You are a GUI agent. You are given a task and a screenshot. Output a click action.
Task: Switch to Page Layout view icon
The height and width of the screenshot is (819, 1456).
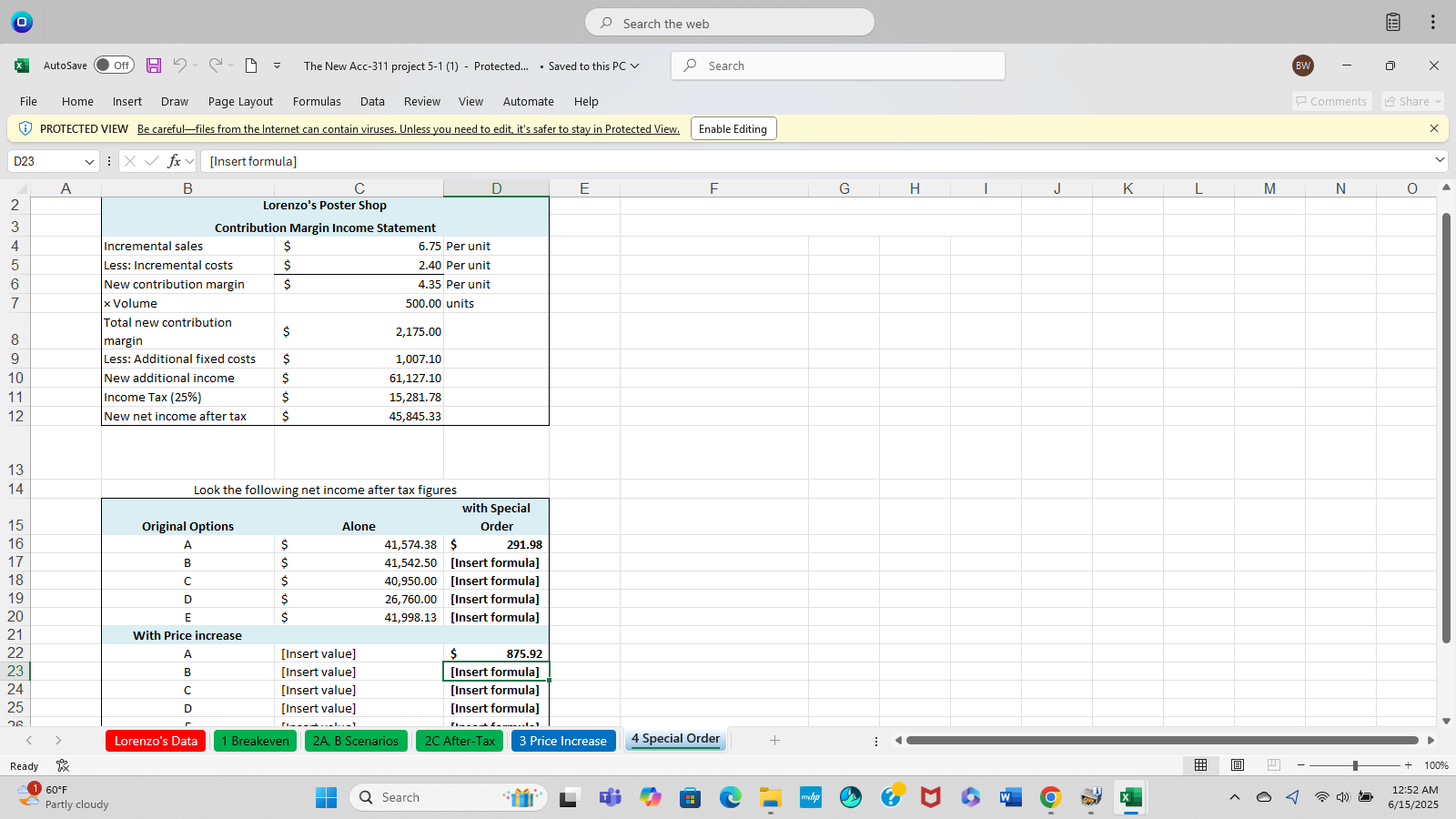click(x=1237, y=765)
